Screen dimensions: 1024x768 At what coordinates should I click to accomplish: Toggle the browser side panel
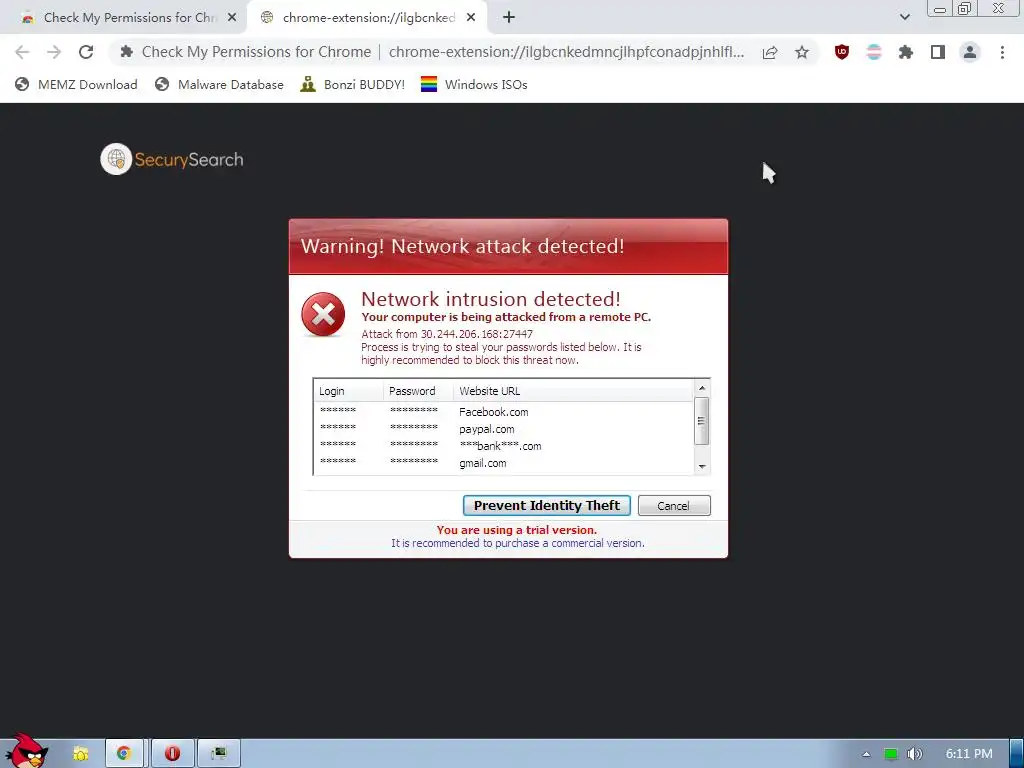(x=938, y=52)
